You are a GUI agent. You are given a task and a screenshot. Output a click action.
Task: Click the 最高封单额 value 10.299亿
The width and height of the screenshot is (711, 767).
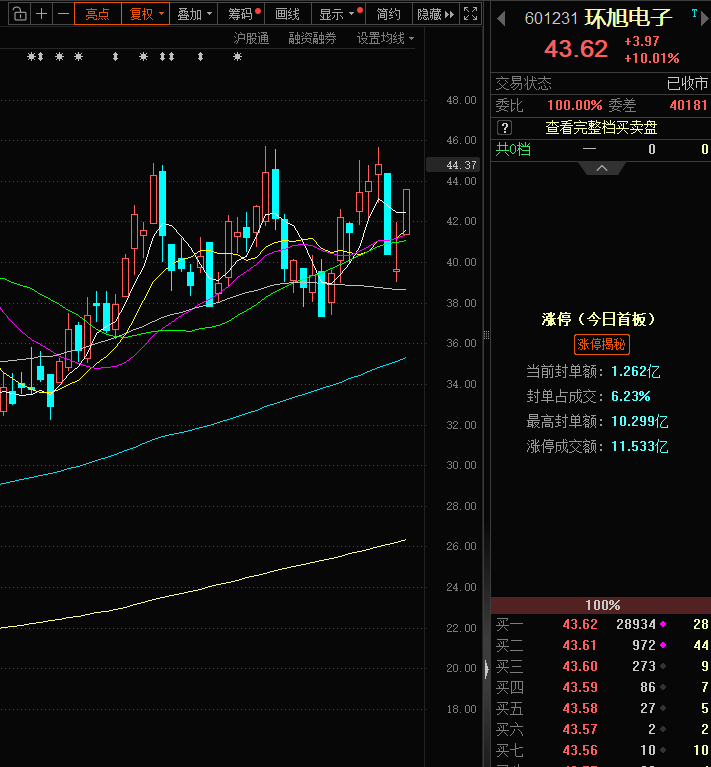(x=640, y=421)
